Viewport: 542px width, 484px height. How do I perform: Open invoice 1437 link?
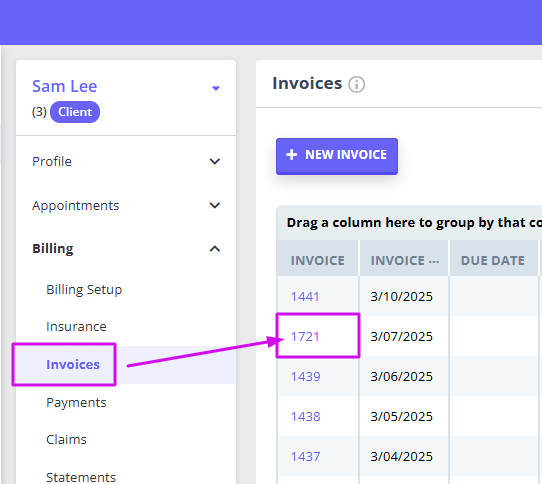pos(306,457)
